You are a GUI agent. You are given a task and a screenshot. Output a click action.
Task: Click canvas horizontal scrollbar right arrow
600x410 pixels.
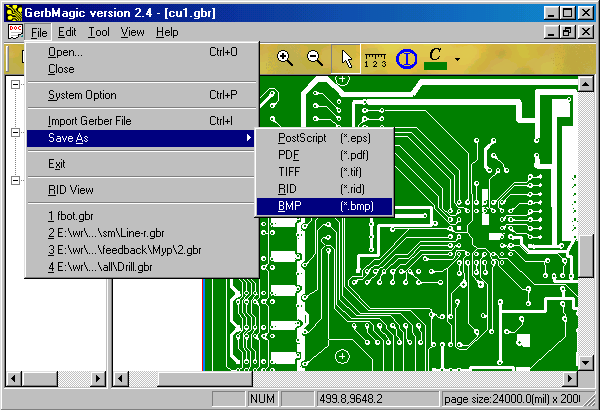[x=570, y=379]
